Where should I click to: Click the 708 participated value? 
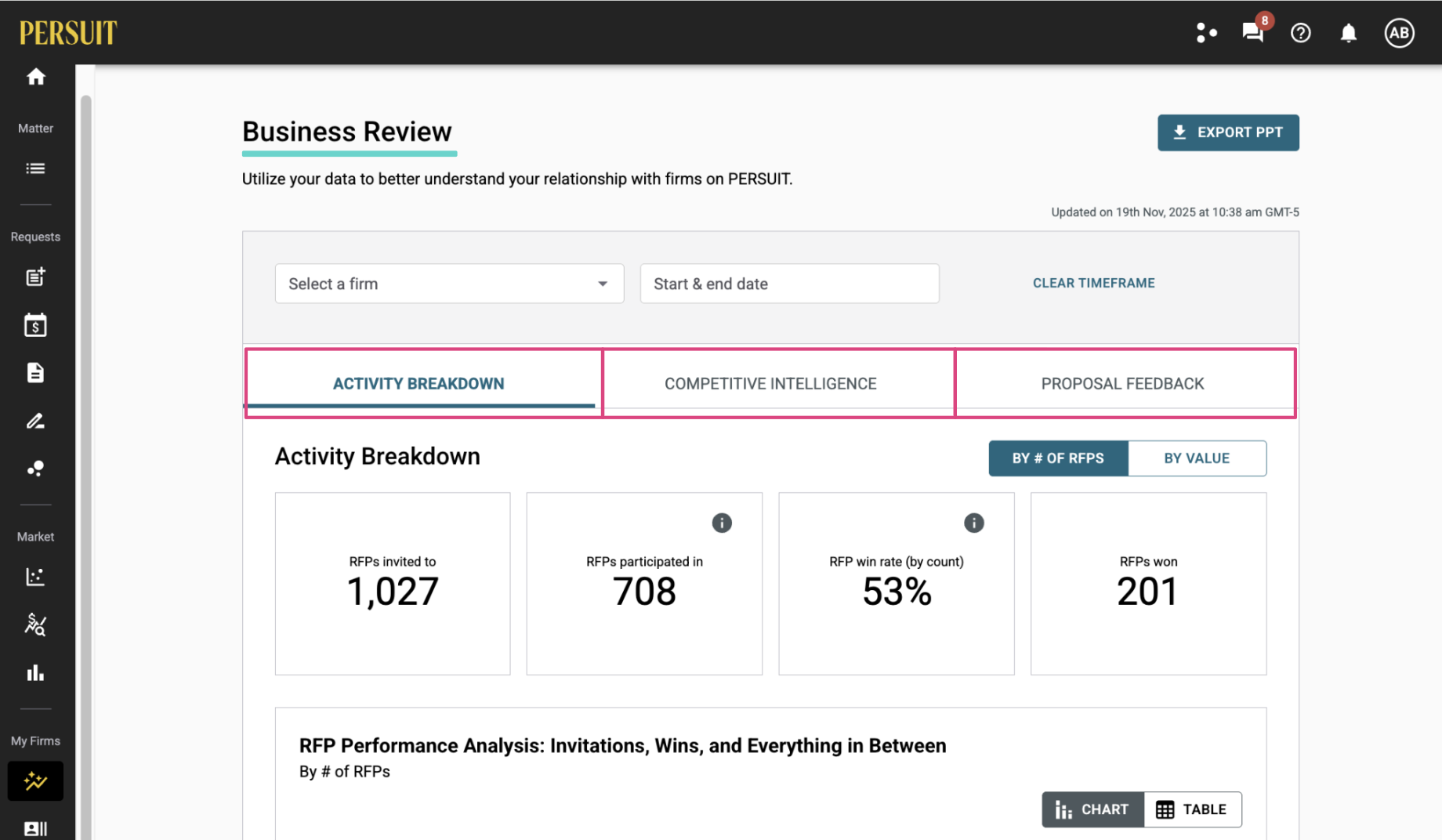point(644,592)
